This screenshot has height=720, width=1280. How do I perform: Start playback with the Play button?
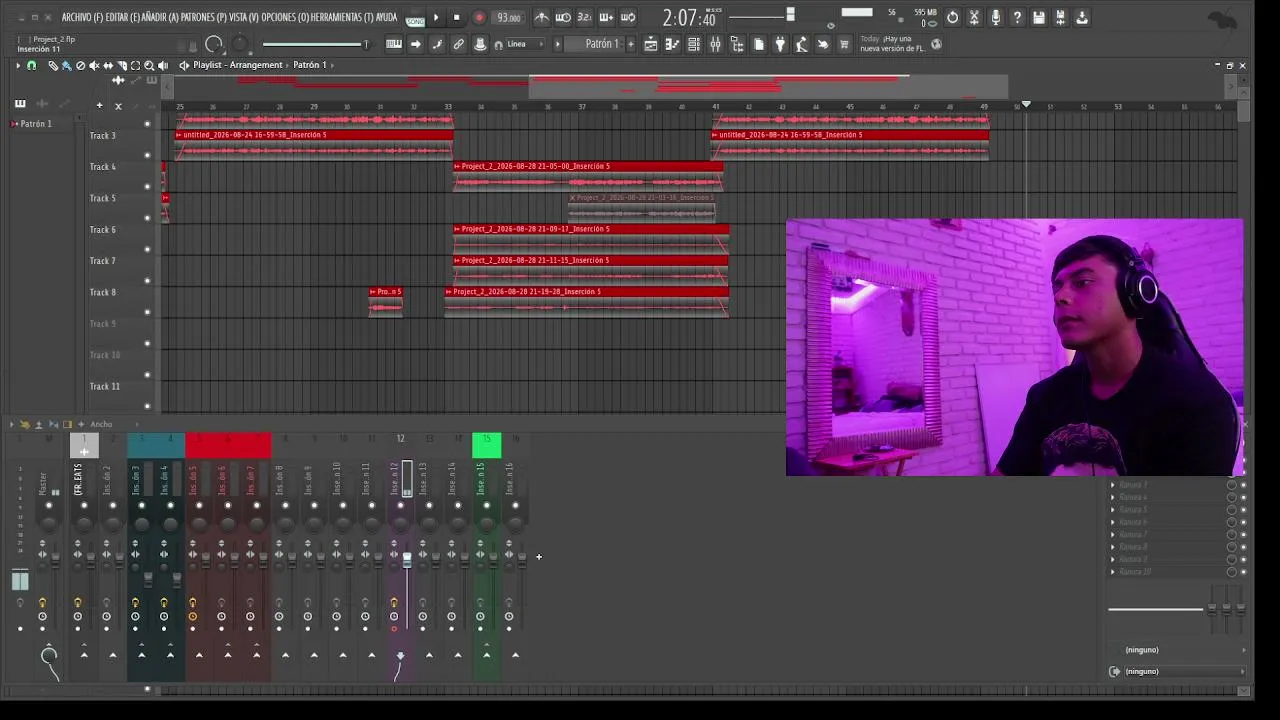[436, 17]
